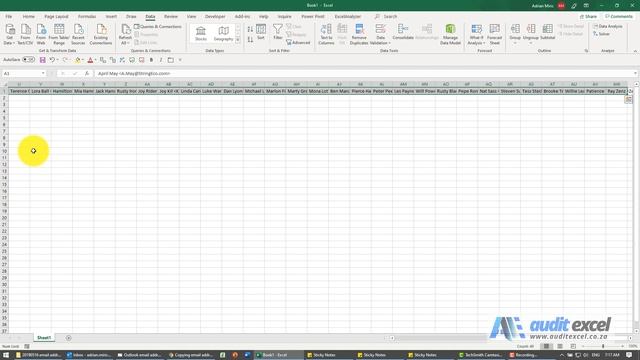Open the File tab
This screenshot has height=360, width=640.
[x=9, y=17]
